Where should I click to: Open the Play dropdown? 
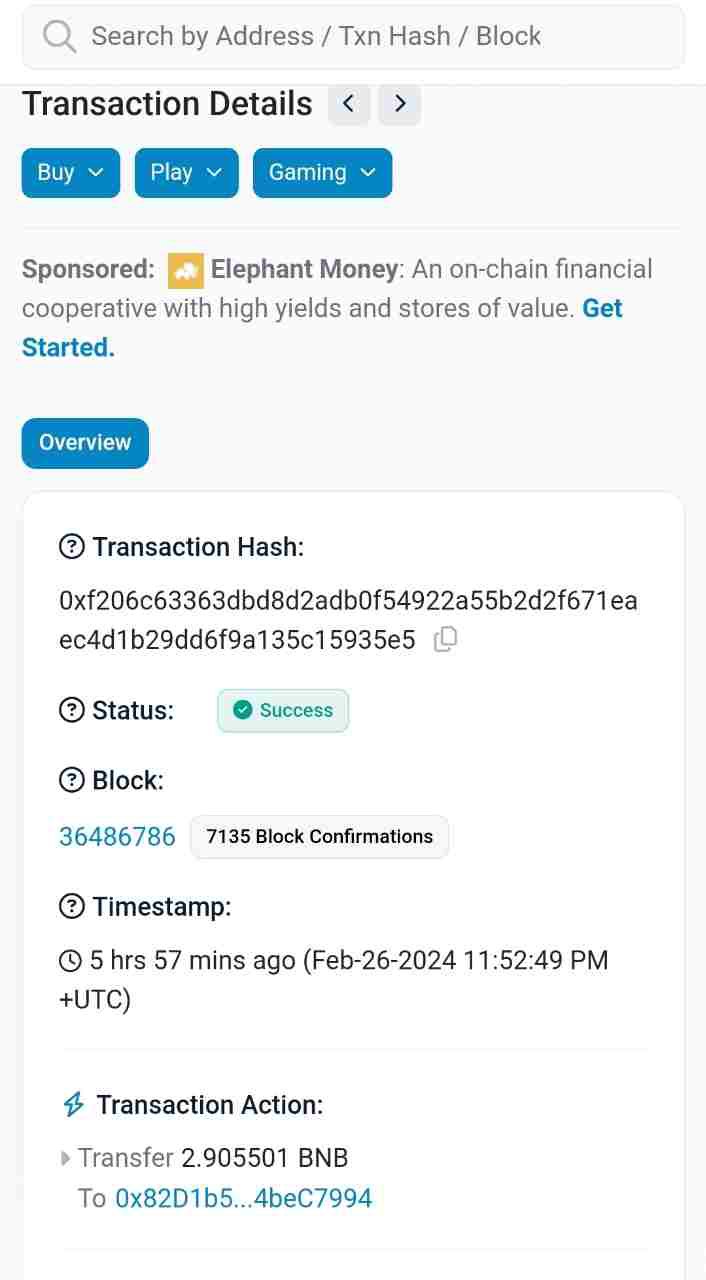pos(186,173)
